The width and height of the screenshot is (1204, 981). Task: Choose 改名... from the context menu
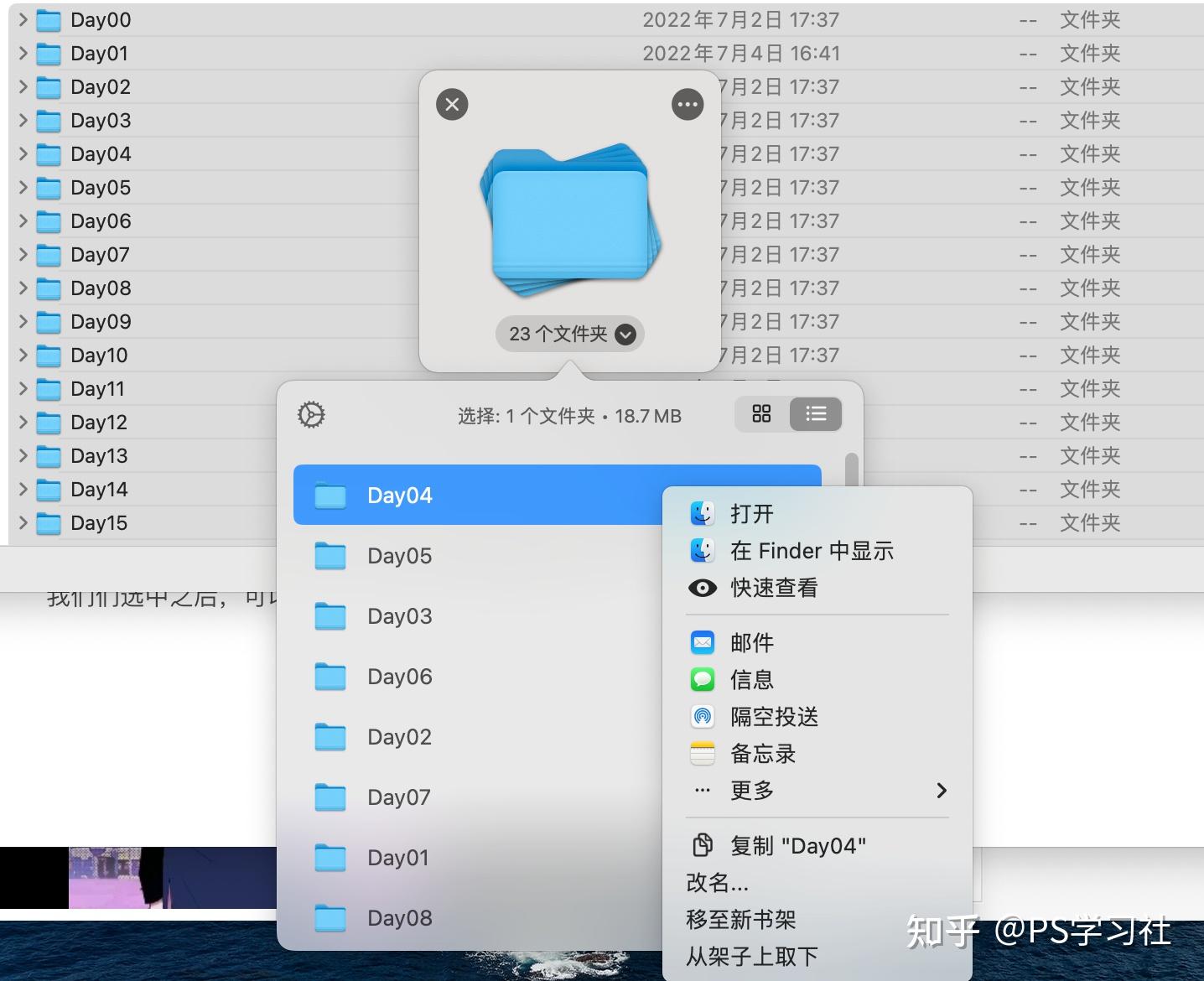[817, 883]
